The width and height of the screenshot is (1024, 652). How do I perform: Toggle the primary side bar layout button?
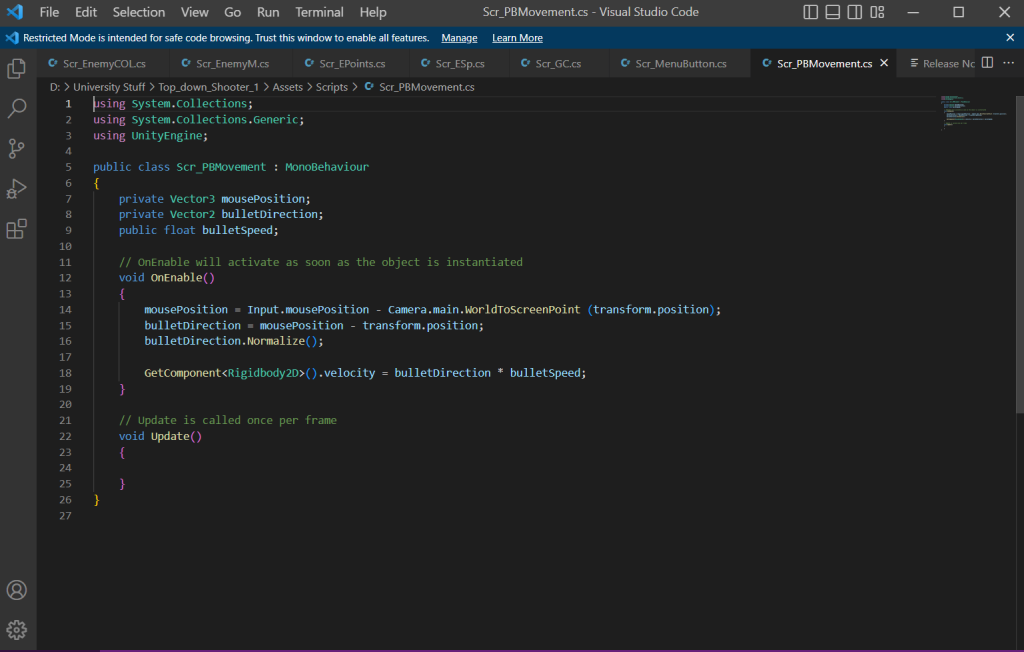811,12
